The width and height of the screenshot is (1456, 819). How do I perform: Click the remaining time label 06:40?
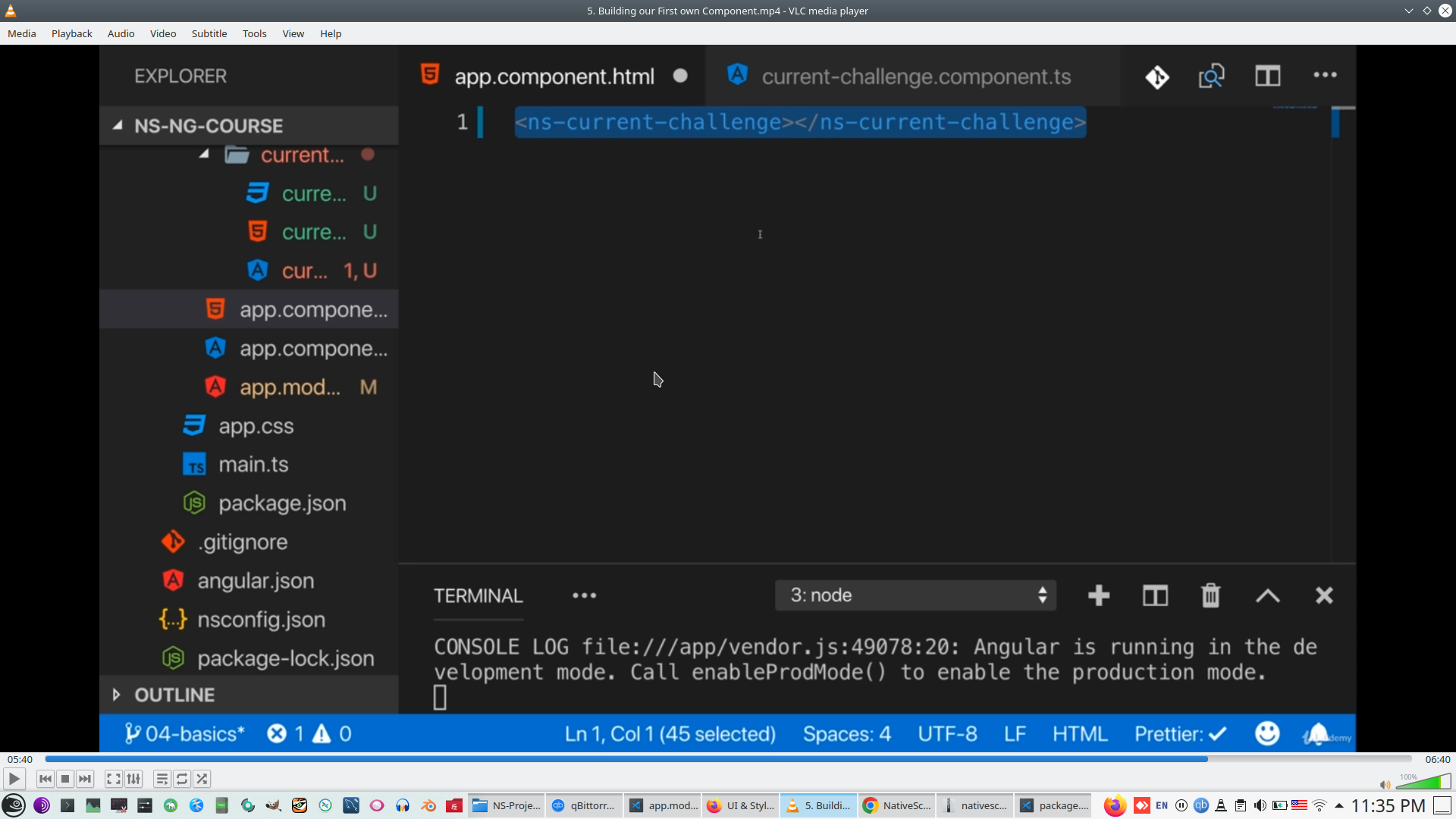click(x=1437, y=759)
